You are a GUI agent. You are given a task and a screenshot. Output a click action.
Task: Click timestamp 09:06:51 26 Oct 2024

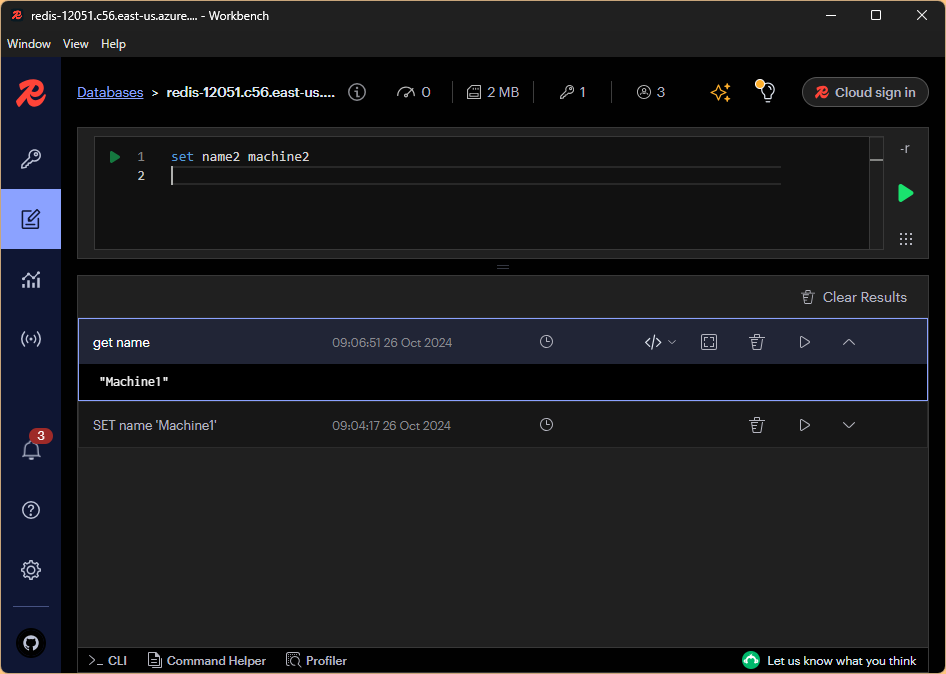coord(392,343)
